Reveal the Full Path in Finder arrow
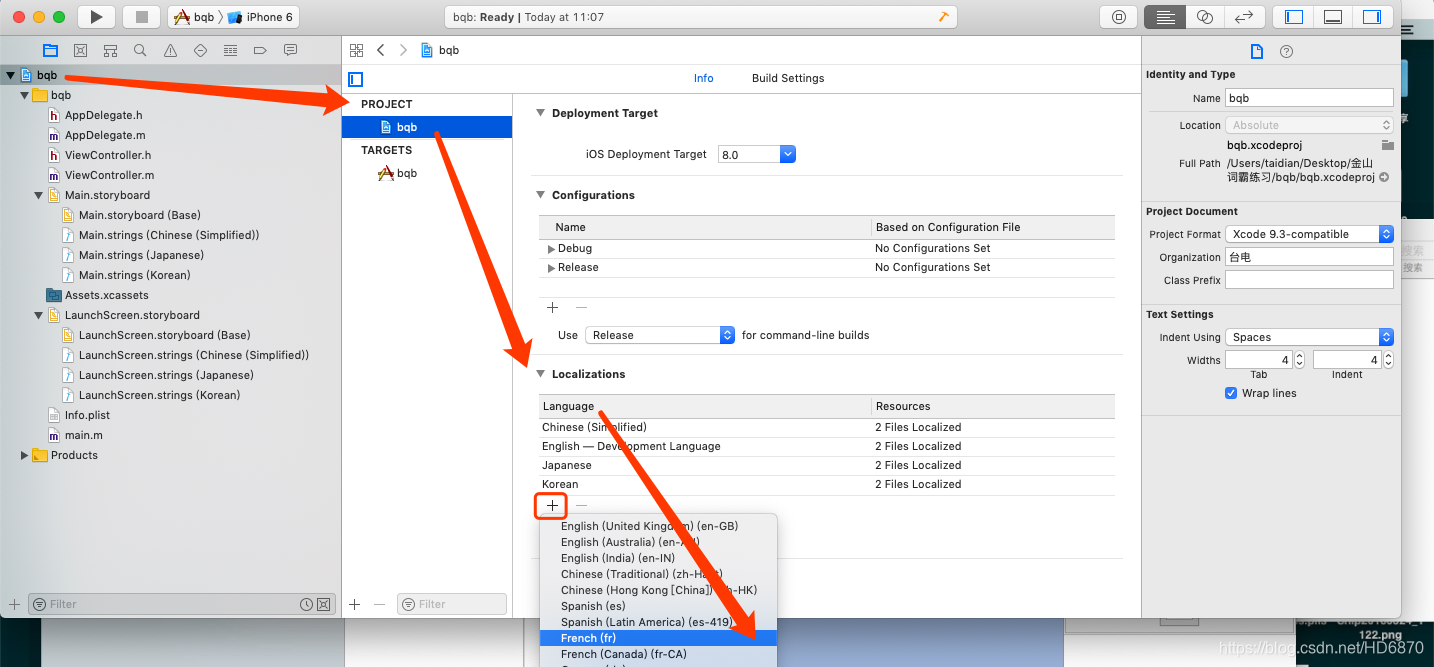The width and height of the screenshot is (1434, 667). [x=1384, y=177]
